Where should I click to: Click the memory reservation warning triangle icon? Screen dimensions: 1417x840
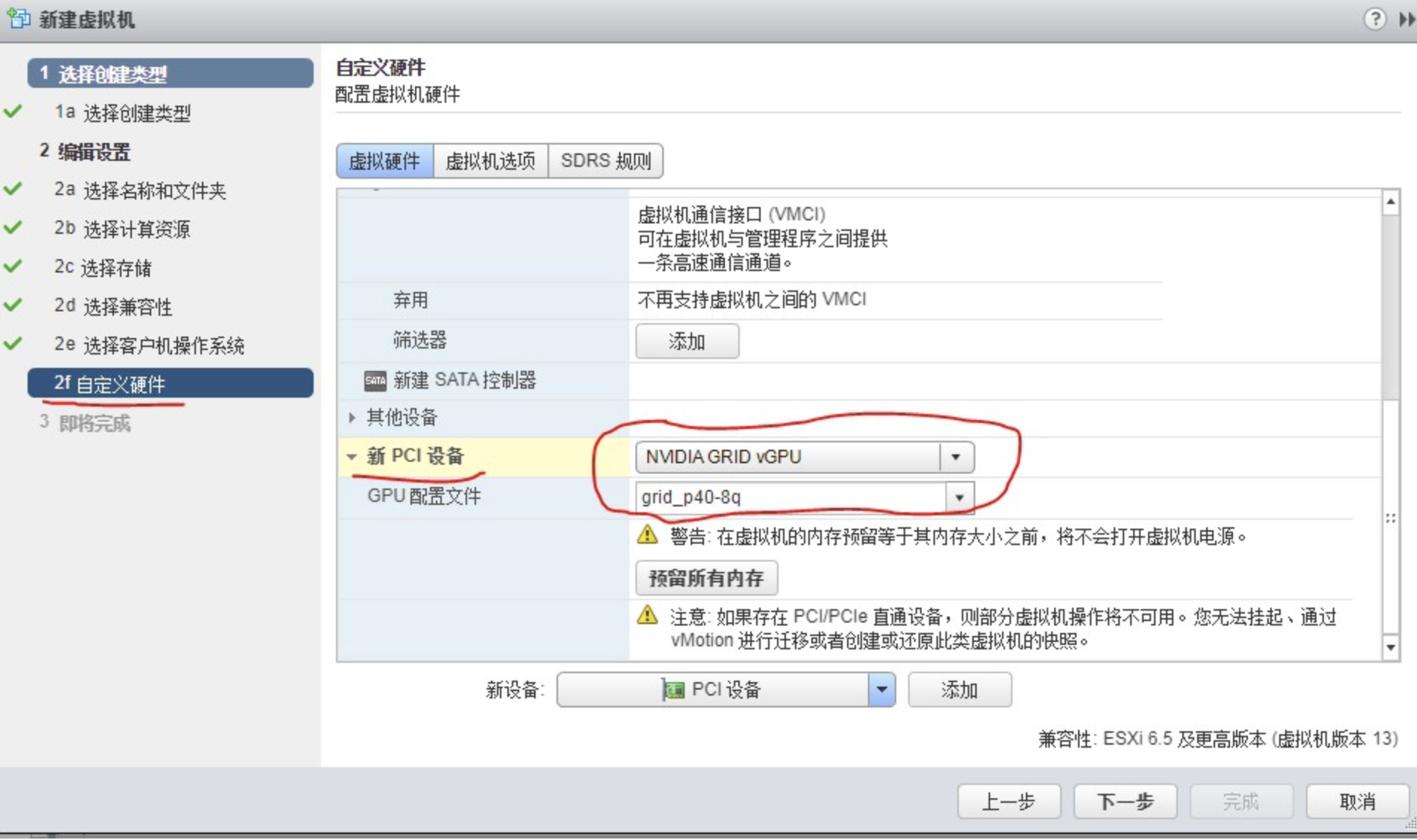point(647,535)
